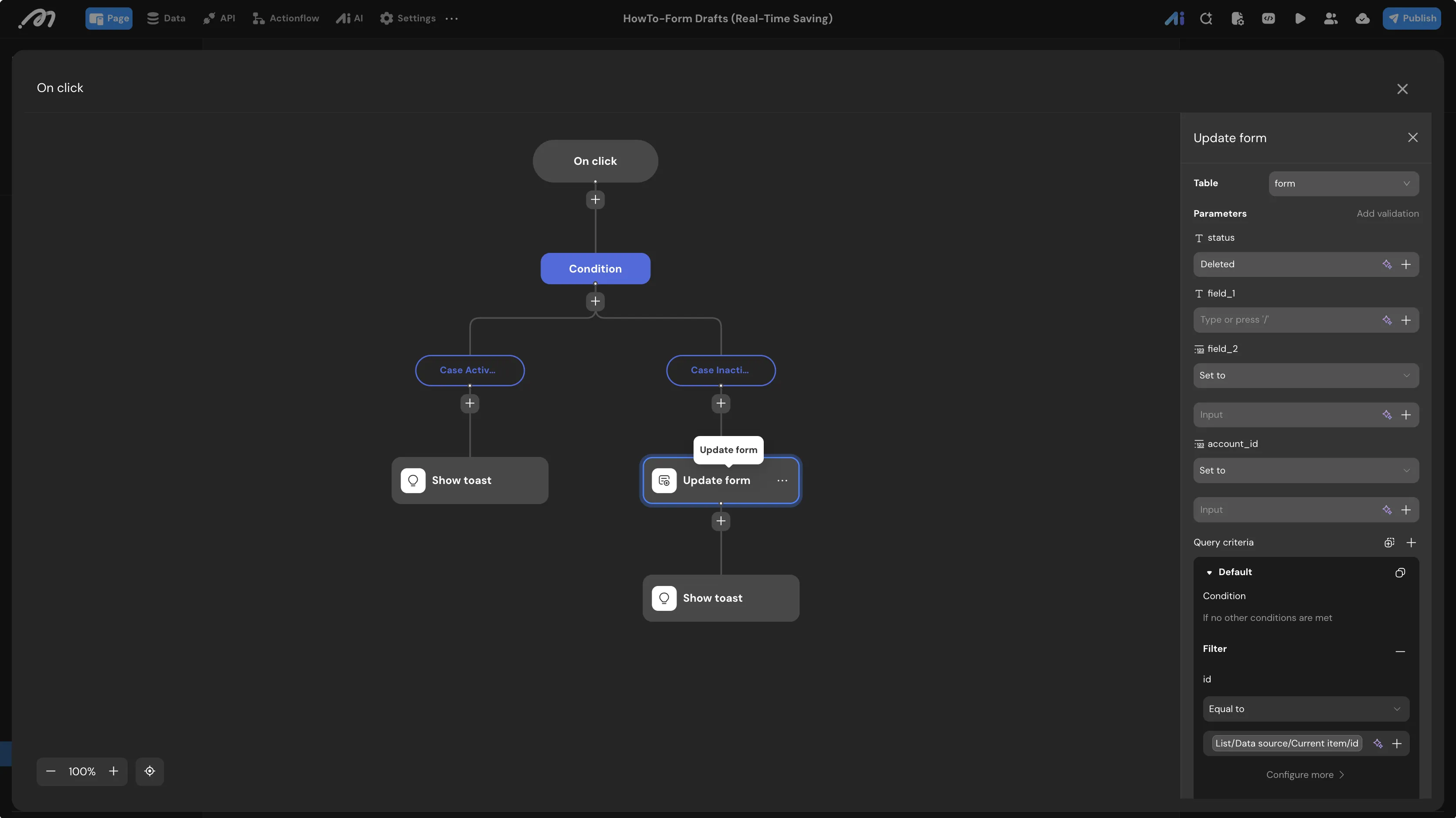Select the Case Active branch node
The image size is (1456, 818).
coord(469,370)
